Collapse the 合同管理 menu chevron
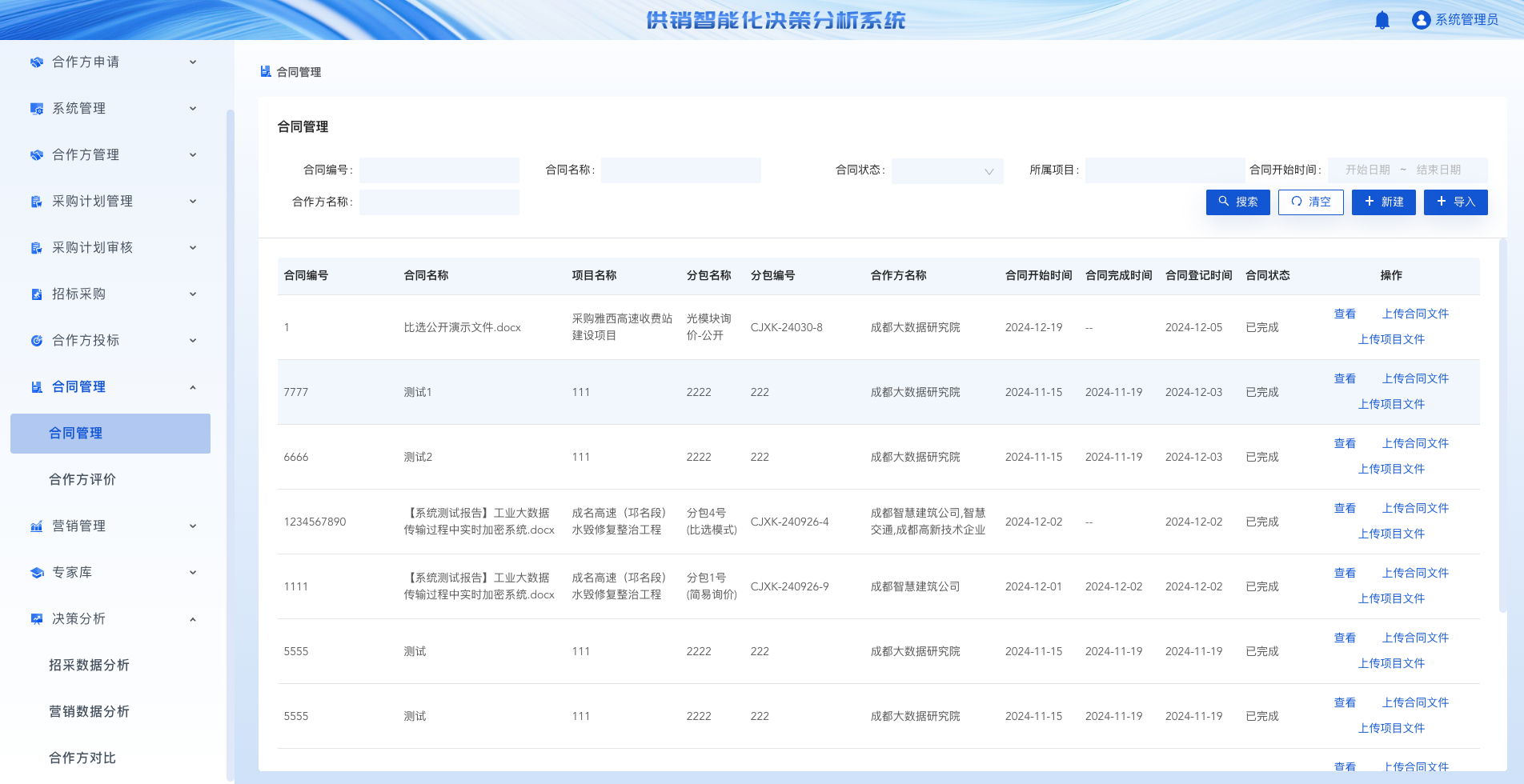The height and width of the screenshot is (784, 1524). pos(193,387)
